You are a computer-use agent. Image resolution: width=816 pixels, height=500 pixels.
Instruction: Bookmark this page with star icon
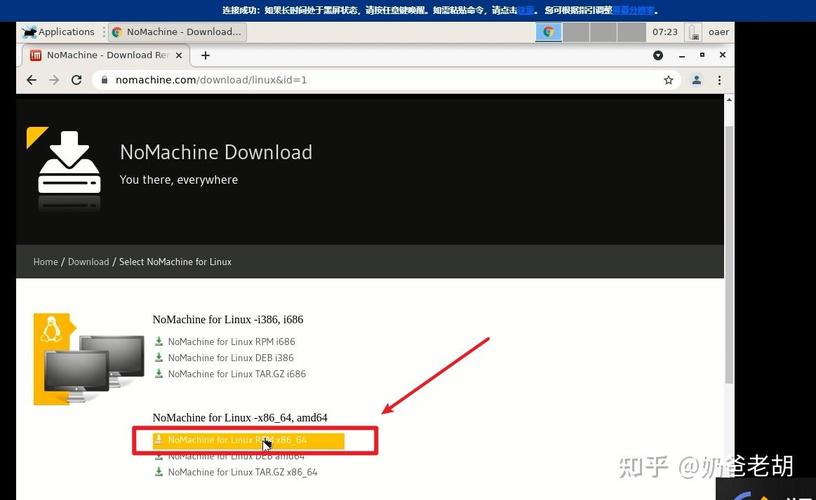(669, 80)
